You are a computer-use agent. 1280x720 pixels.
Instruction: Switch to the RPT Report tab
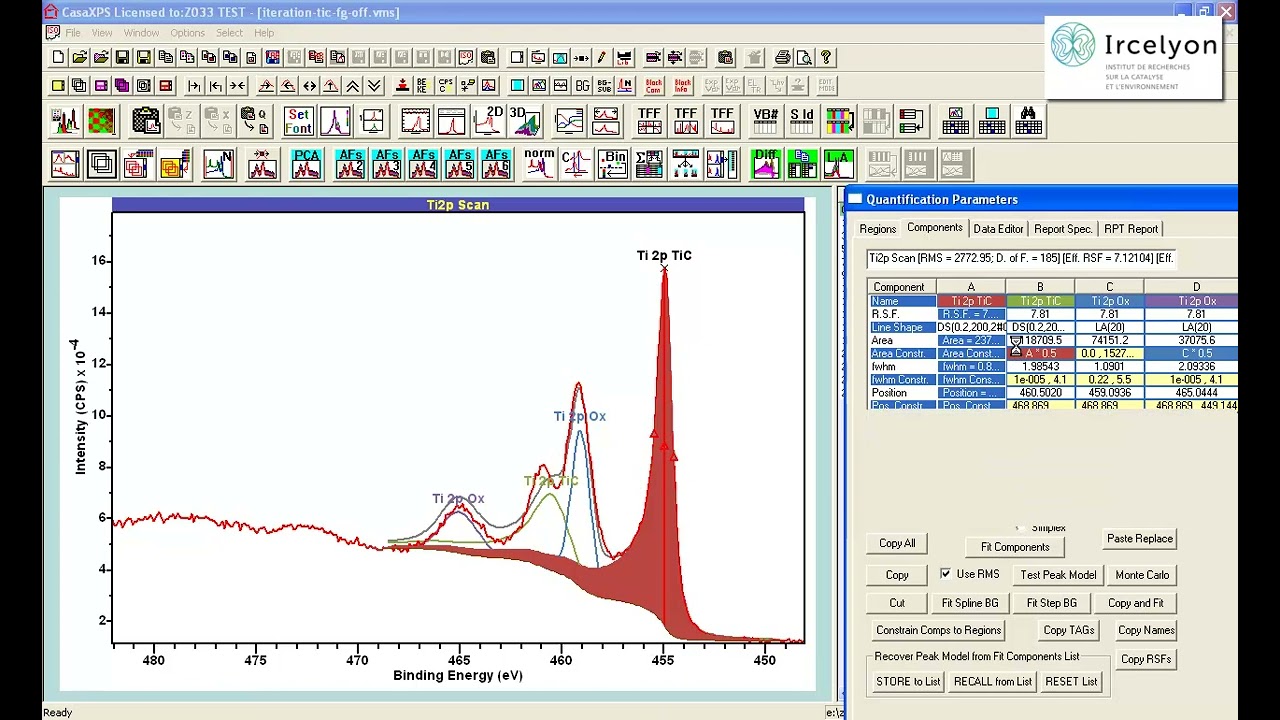coord(1131,229)
